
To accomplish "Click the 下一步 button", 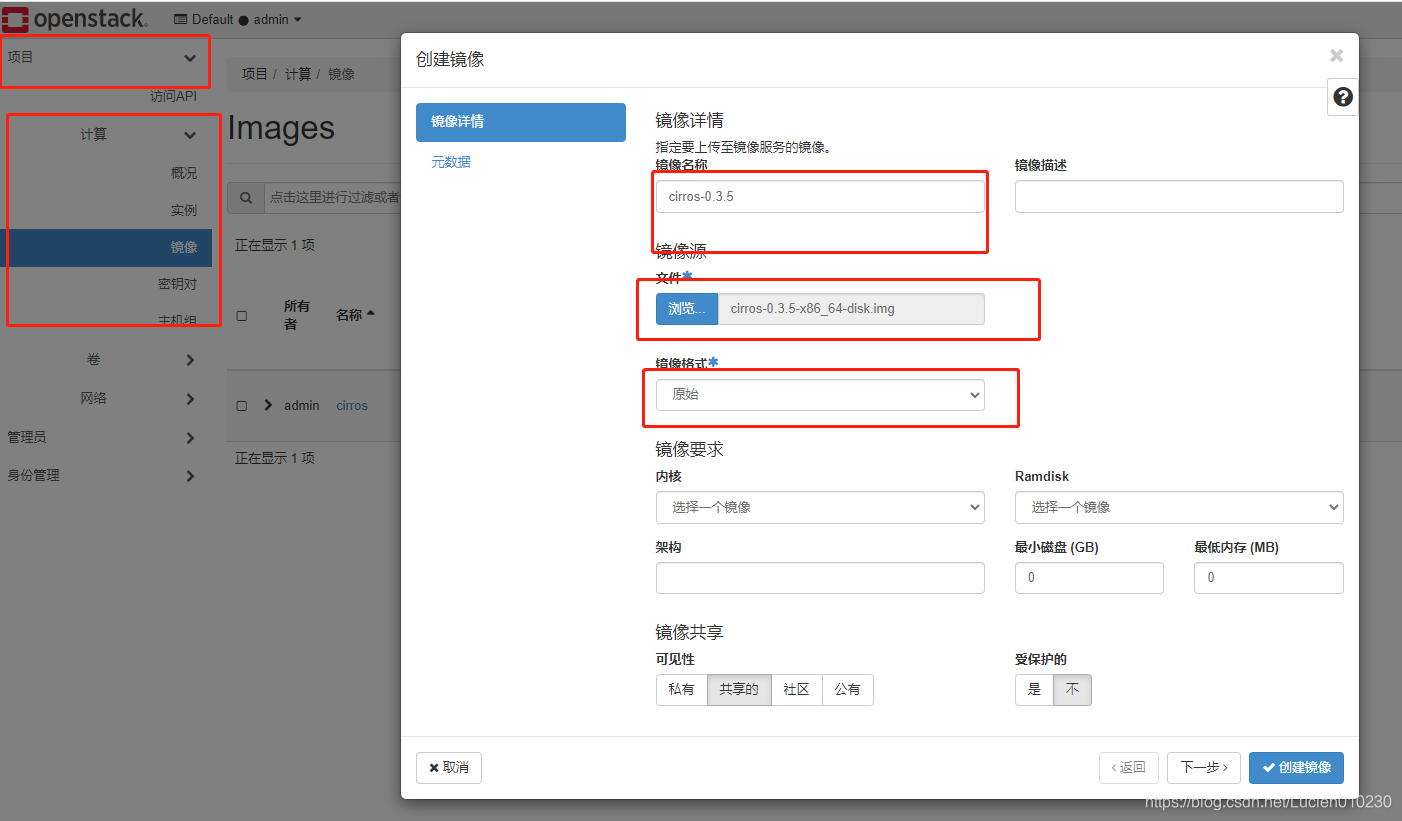I will click(1204, 768).
